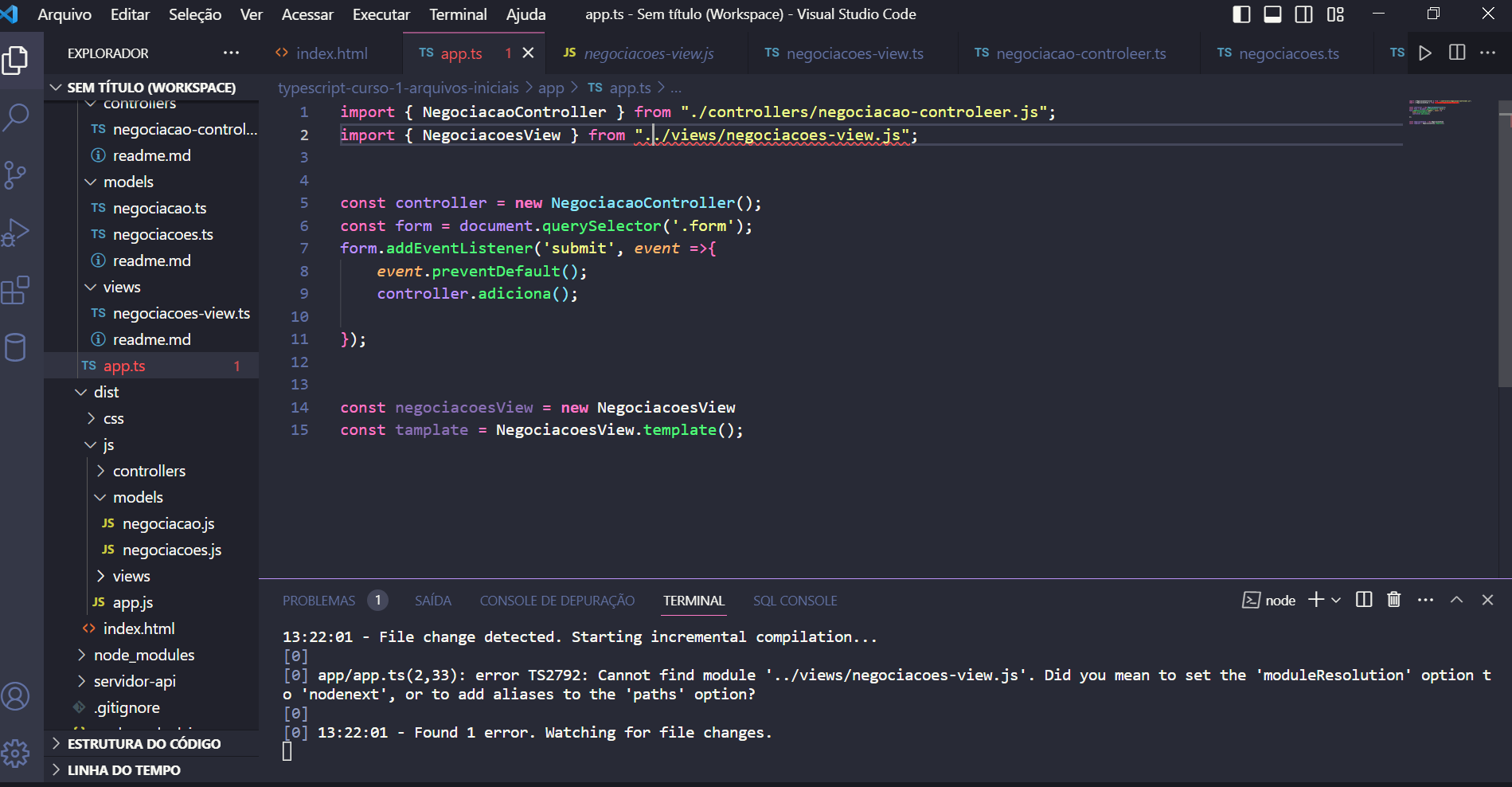Close the app.ts editor tab
1512x787 pixels.
coord(528,53)
